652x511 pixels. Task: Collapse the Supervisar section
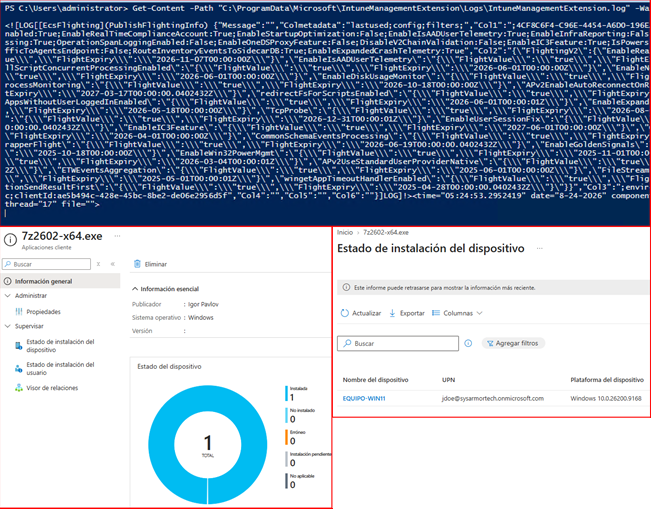tap(7, 326)
